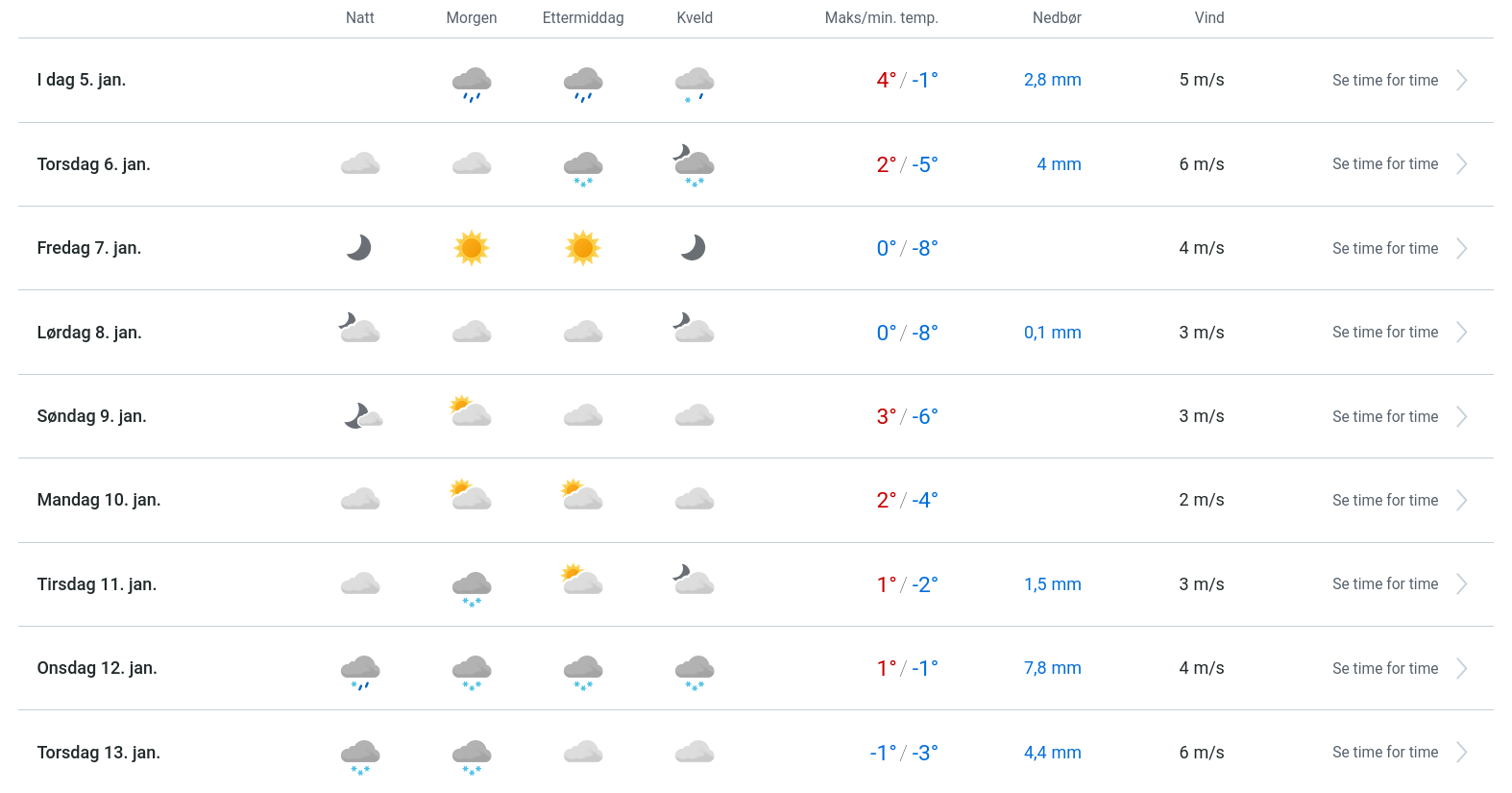Image resolution: width=1512 pixels, height=793 pixels.
Task: Click 7,8 mm precipitation for Onsdag
Action: coord(1052,668)
